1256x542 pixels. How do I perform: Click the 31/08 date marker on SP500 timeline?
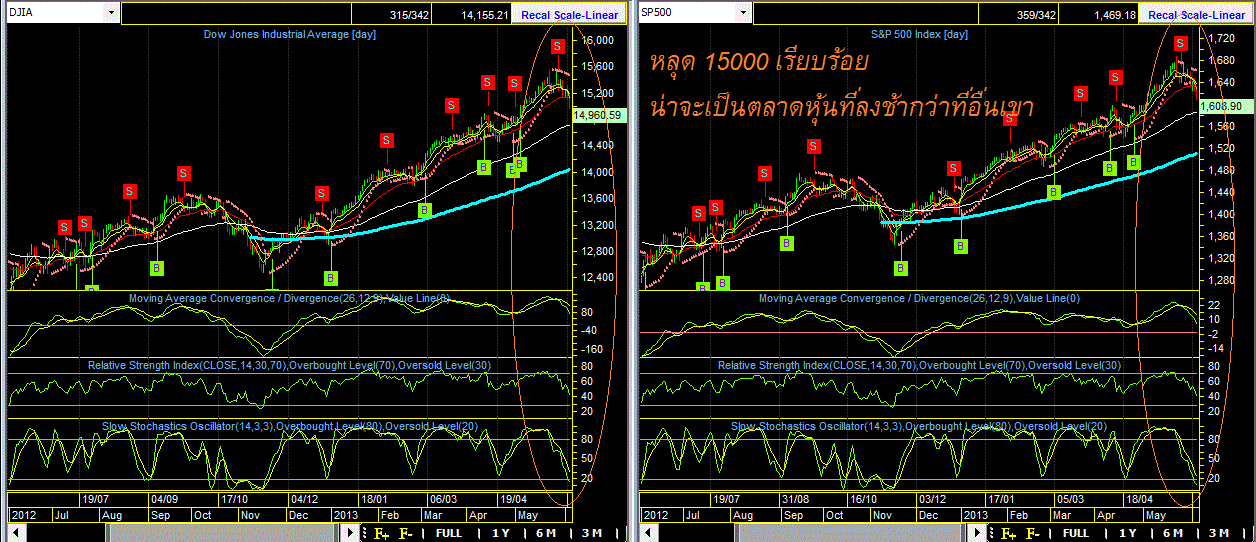795,498
